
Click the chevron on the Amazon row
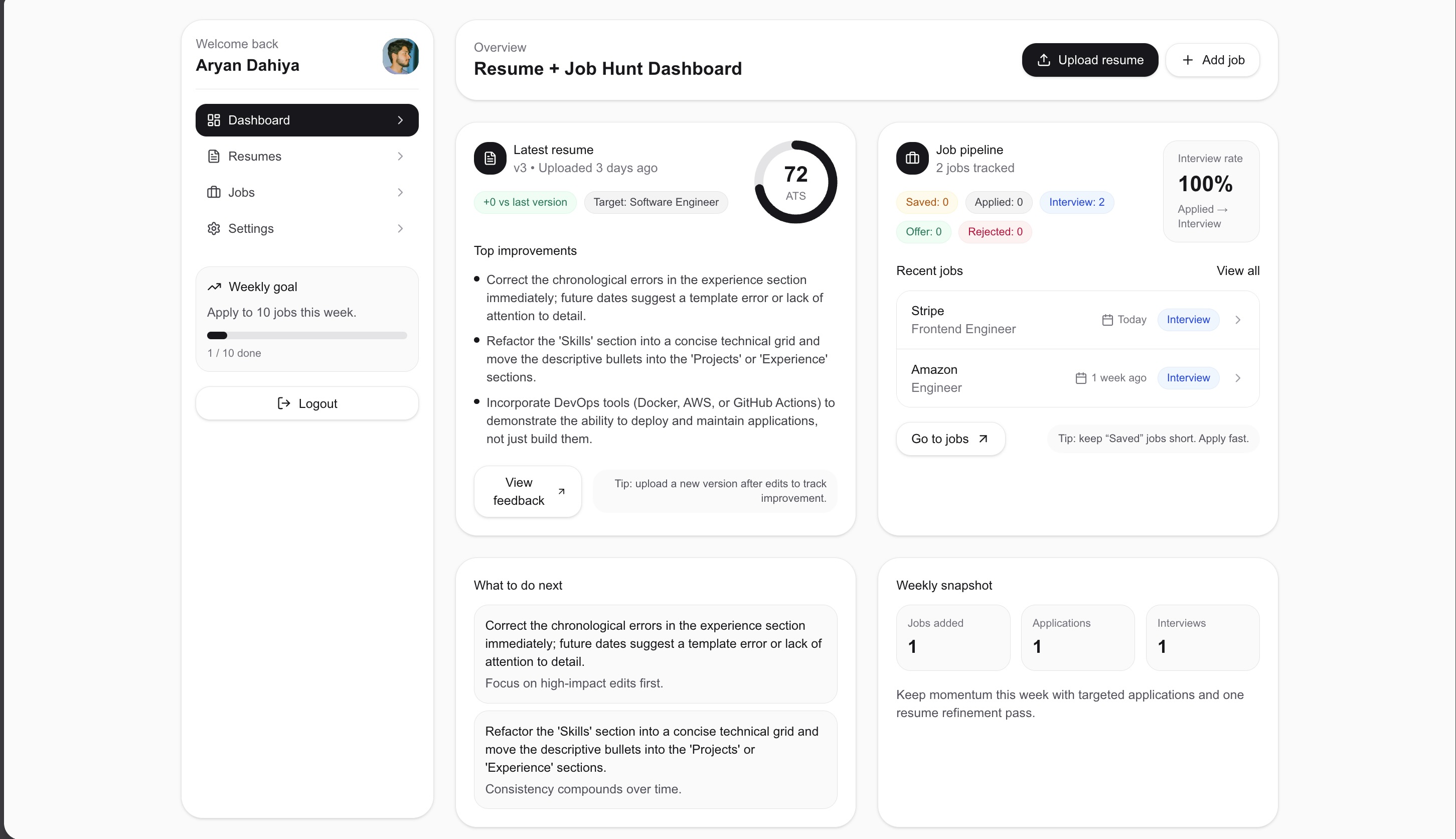1238,378
